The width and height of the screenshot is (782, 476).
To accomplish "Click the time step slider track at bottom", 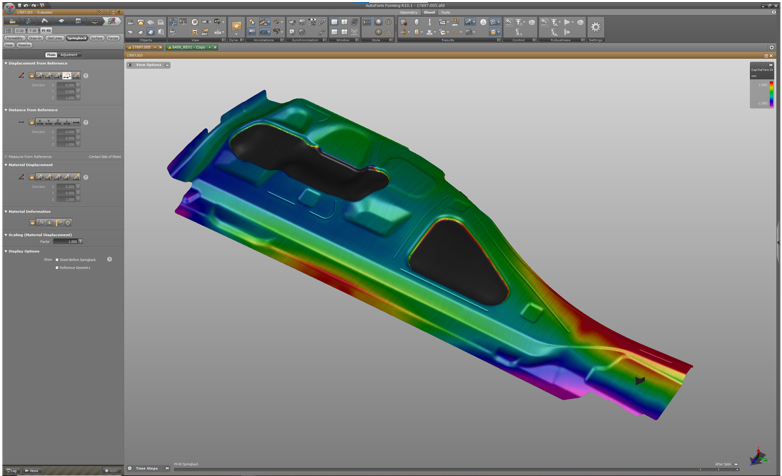I will point(455,470).
